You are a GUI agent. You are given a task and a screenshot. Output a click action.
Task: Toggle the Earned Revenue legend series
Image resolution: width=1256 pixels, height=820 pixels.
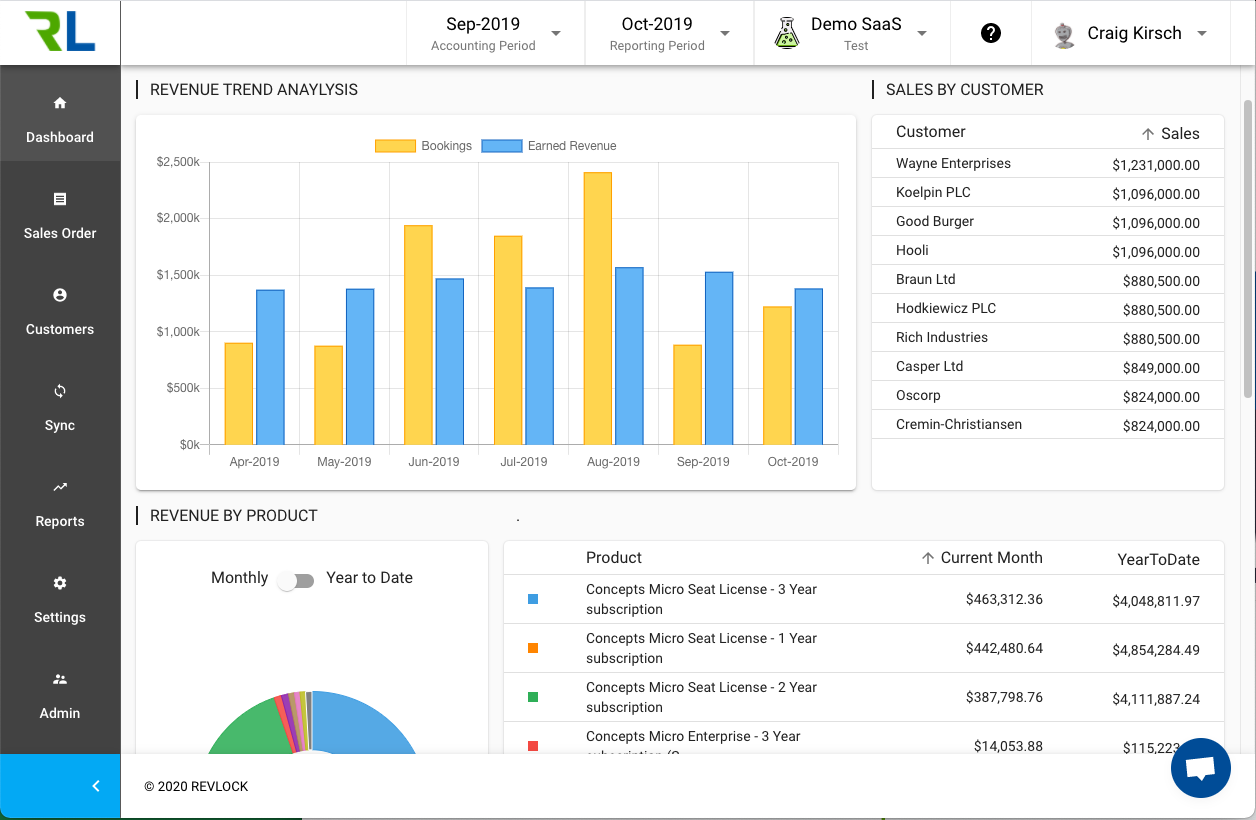pyautogui.click(x=549, y=146)
